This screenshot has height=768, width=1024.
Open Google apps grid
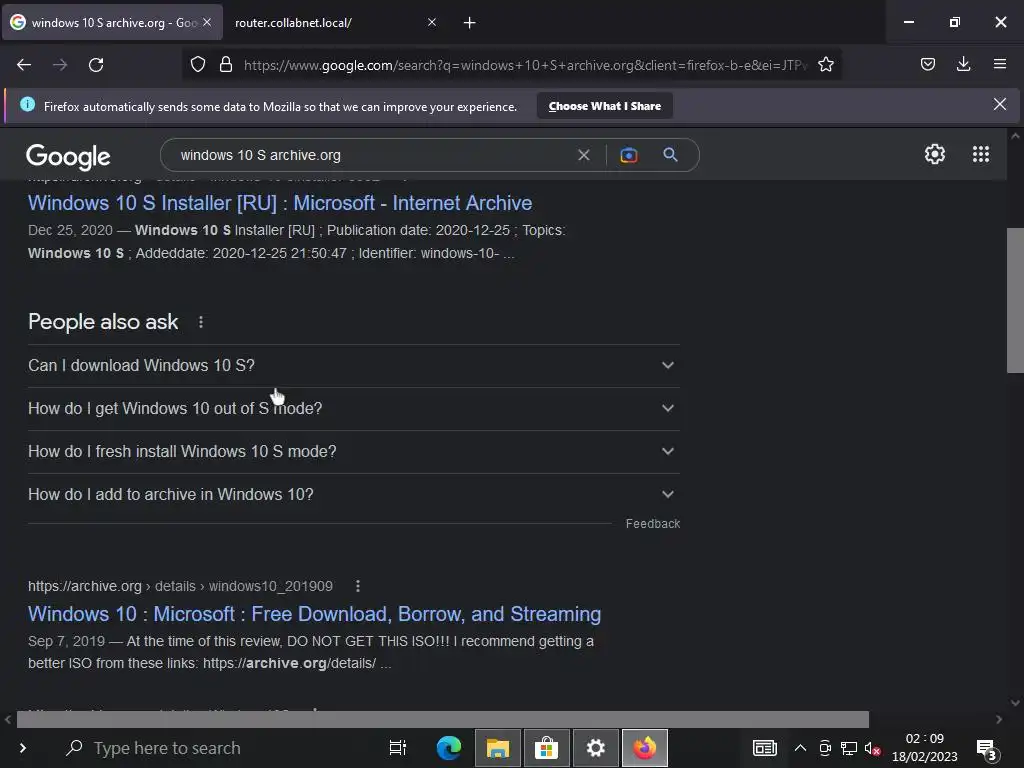click(980, 154)
